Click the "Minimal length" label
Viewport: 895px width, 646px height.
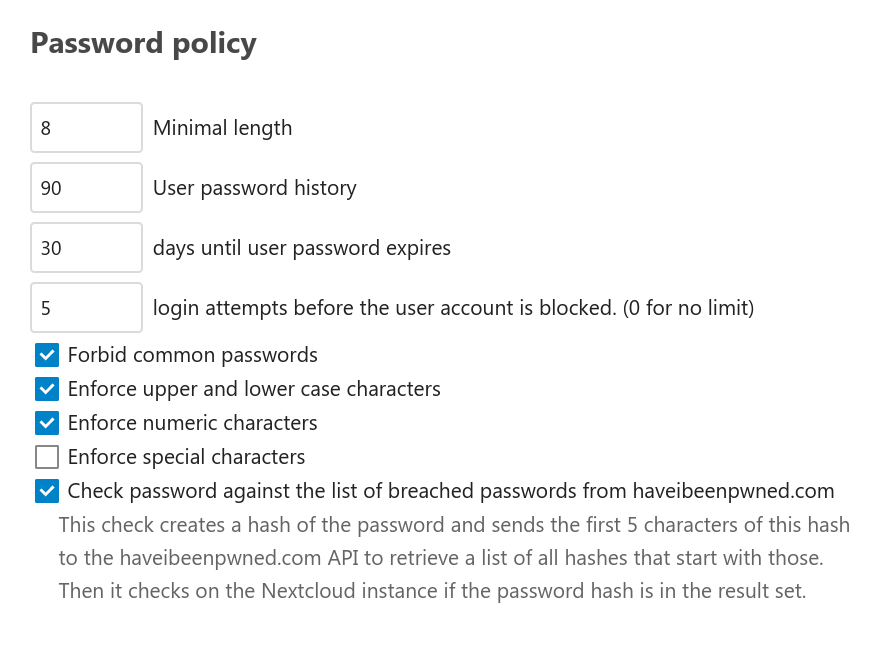(222, 128)
